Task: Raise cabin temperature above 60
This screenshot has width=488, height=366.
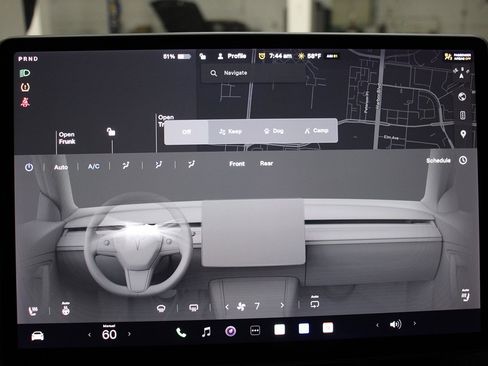Action: (x=129, y=334)
